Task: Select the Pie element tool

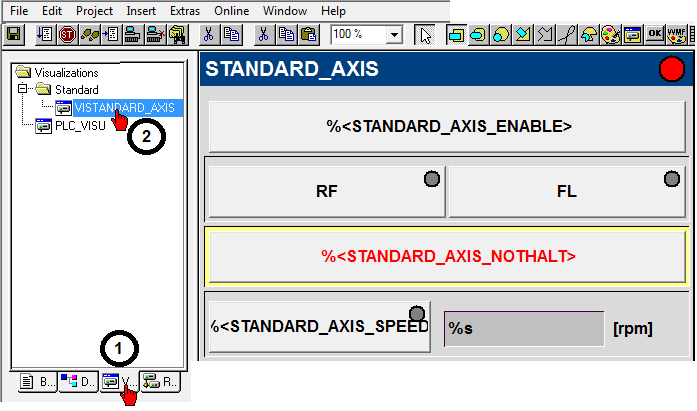Action: [589, 35]
